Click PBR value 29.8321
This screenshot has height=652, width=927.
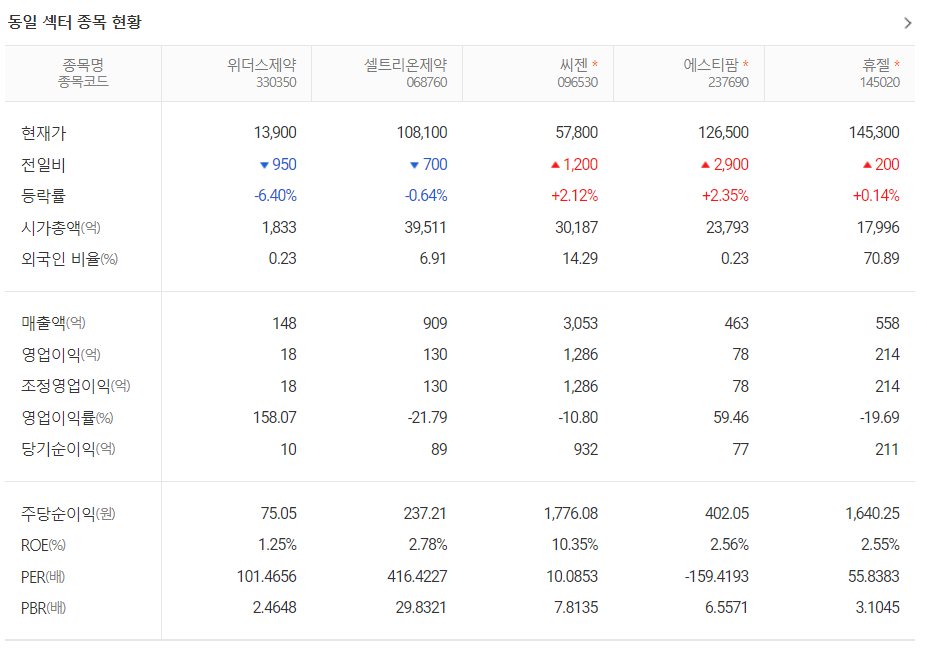(x=421, y=608)
